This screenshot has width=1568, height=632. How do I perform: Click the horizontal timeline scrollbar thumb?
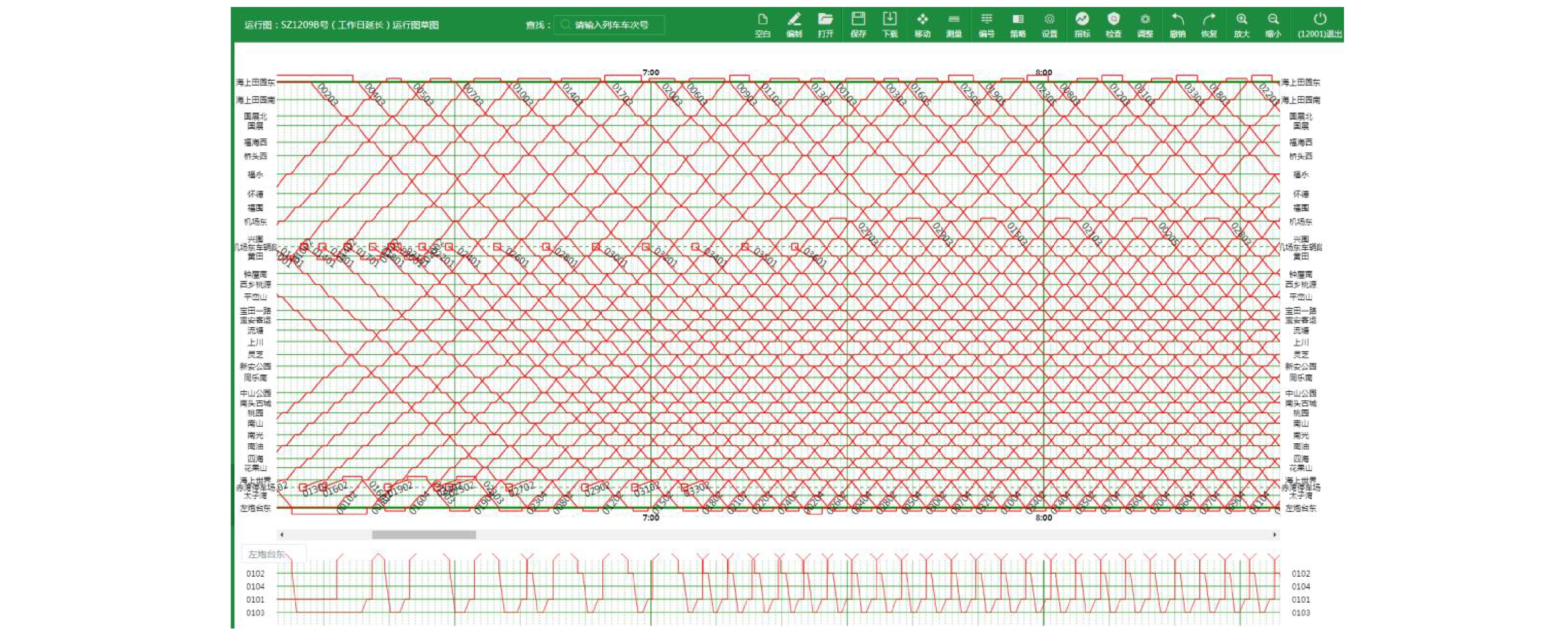424,534
